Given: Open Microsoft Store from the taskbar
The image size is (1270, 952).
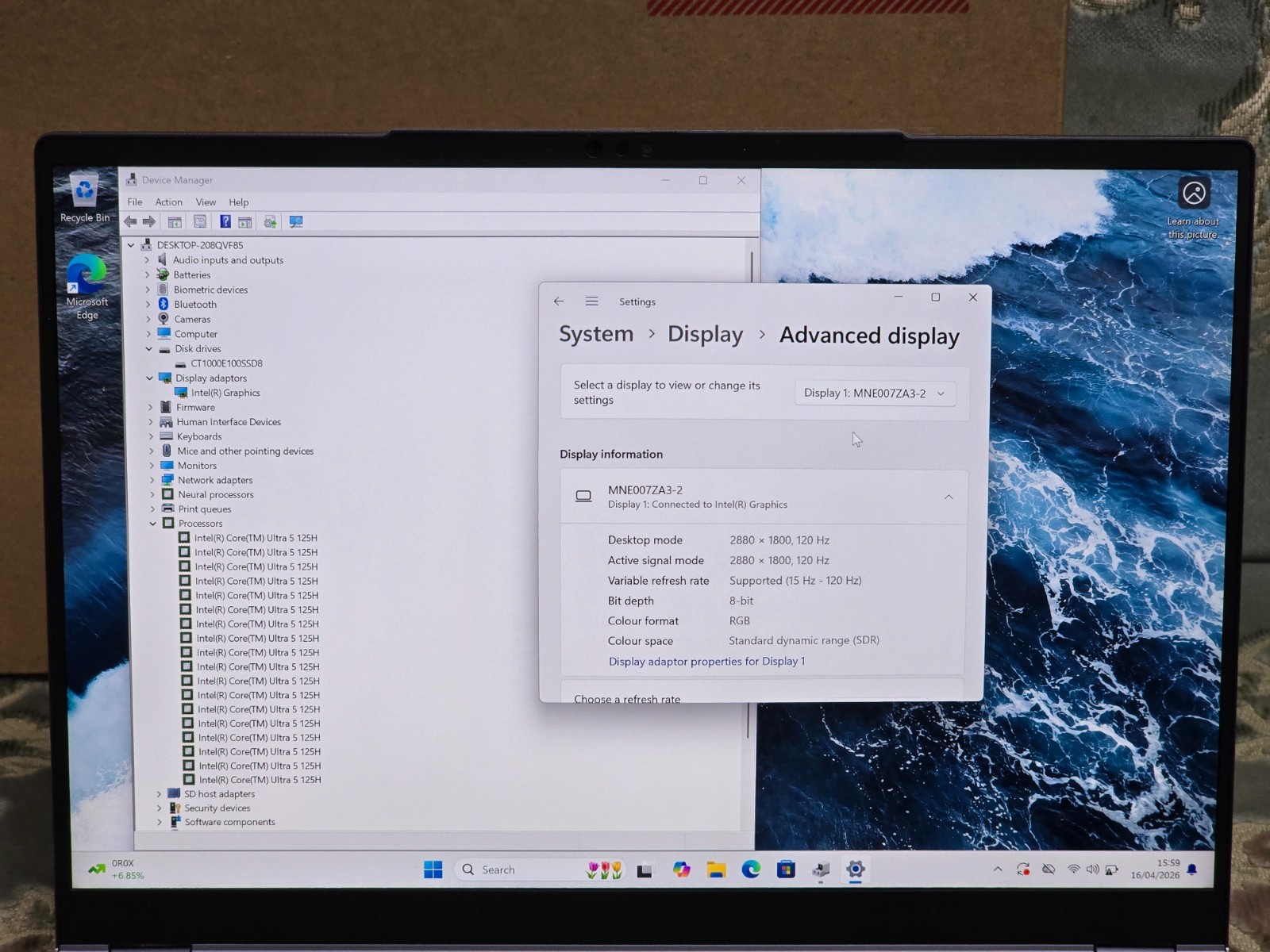Looking at the screenshot, I should click(786, 870).
